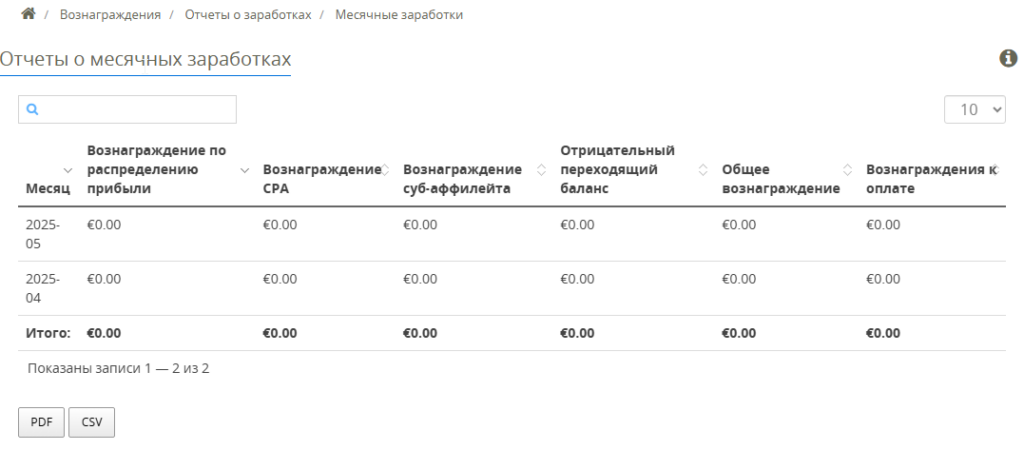The image size is (1024, 450).
Task: Select the 2025-04 month row
Action: coord(512,289)
